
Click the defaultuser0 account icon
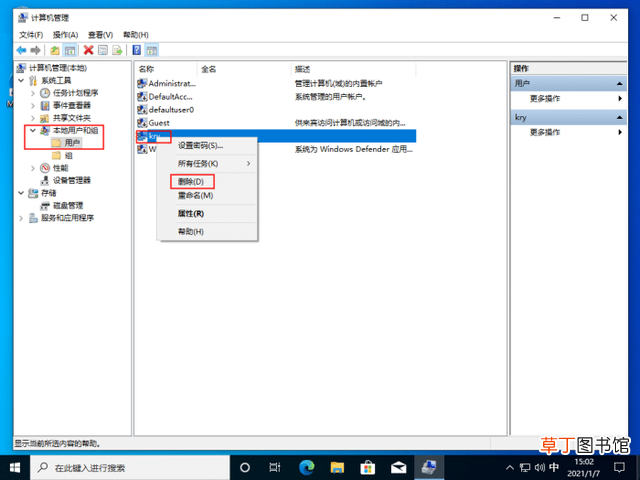tap(142, 110)
